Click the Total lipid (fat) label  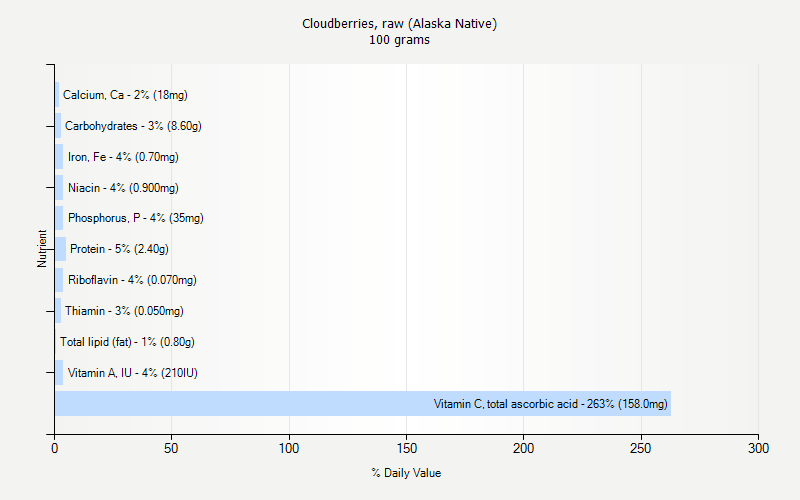[127, 342]
